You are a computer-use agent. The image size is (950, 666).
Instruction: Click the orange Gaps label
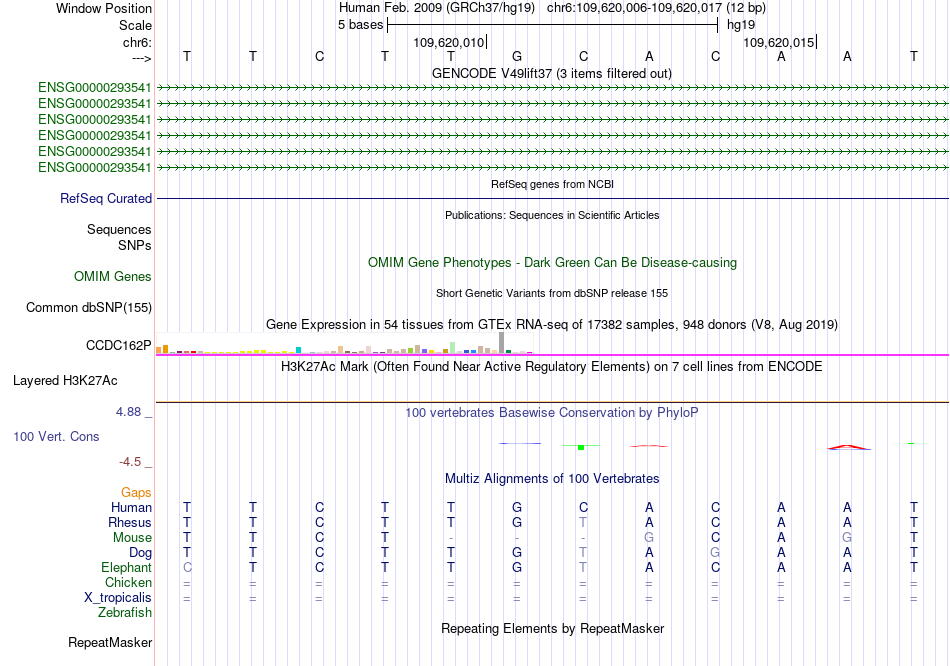click(136, 493)
